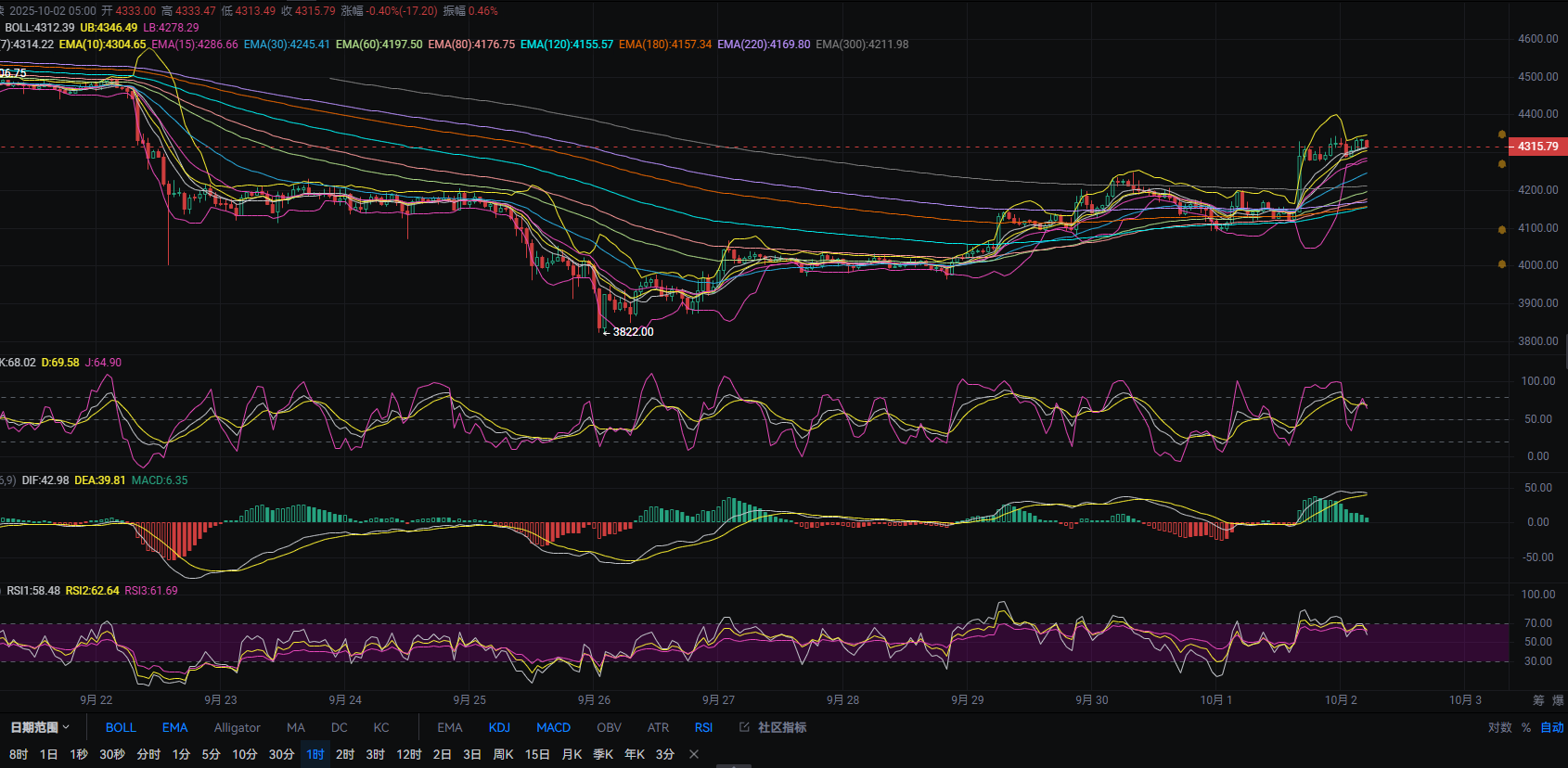1568x768 pixels.
Task: Click the 筹 chip distribution icon
Action: [x=1538, y=700]
